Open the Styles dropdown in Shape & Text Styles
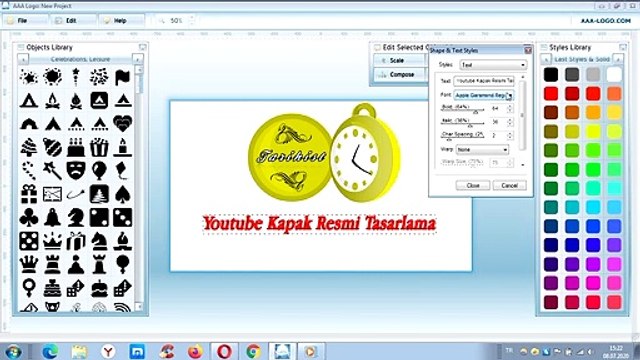Image resolution: width=640 pixels, height=360 pixels. coord(493,65)
